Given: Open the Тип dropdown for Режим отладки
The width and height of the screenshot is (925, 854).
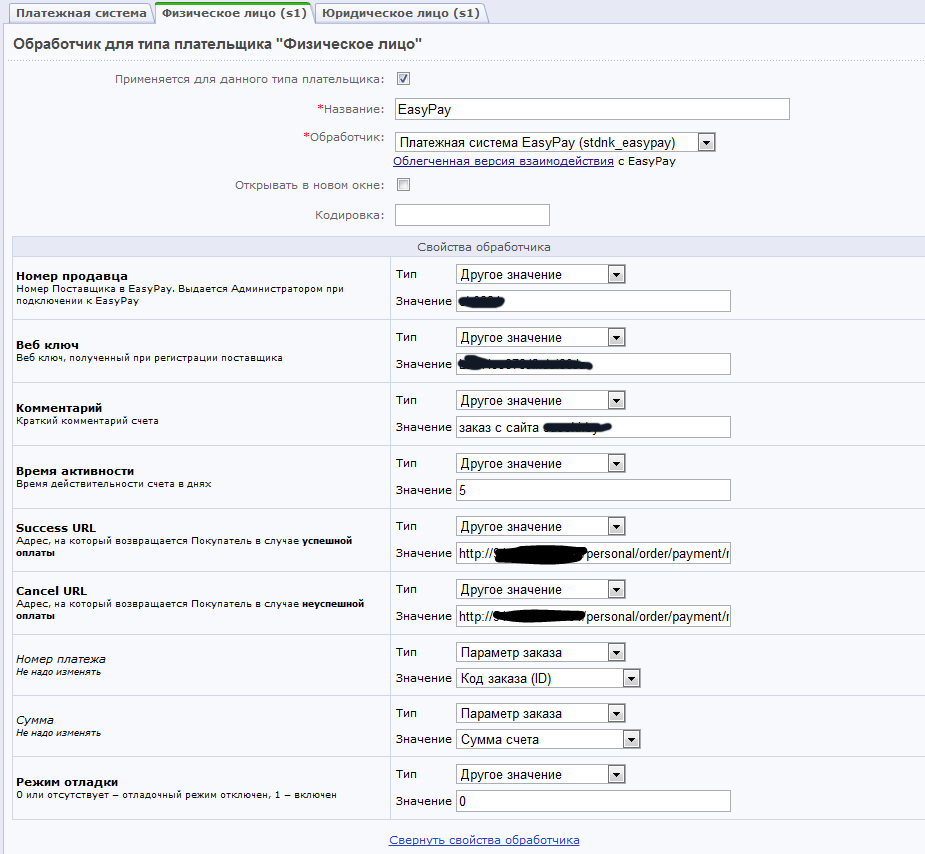Looking at the screenshot, I should click(x=540, y=775).
